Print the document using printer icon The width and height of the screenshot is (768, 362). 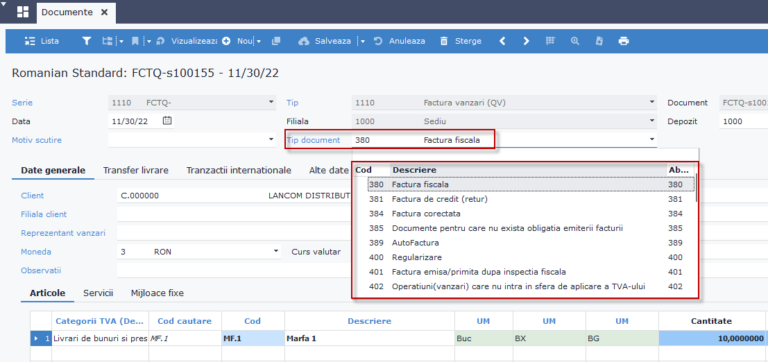pos(624,41)
